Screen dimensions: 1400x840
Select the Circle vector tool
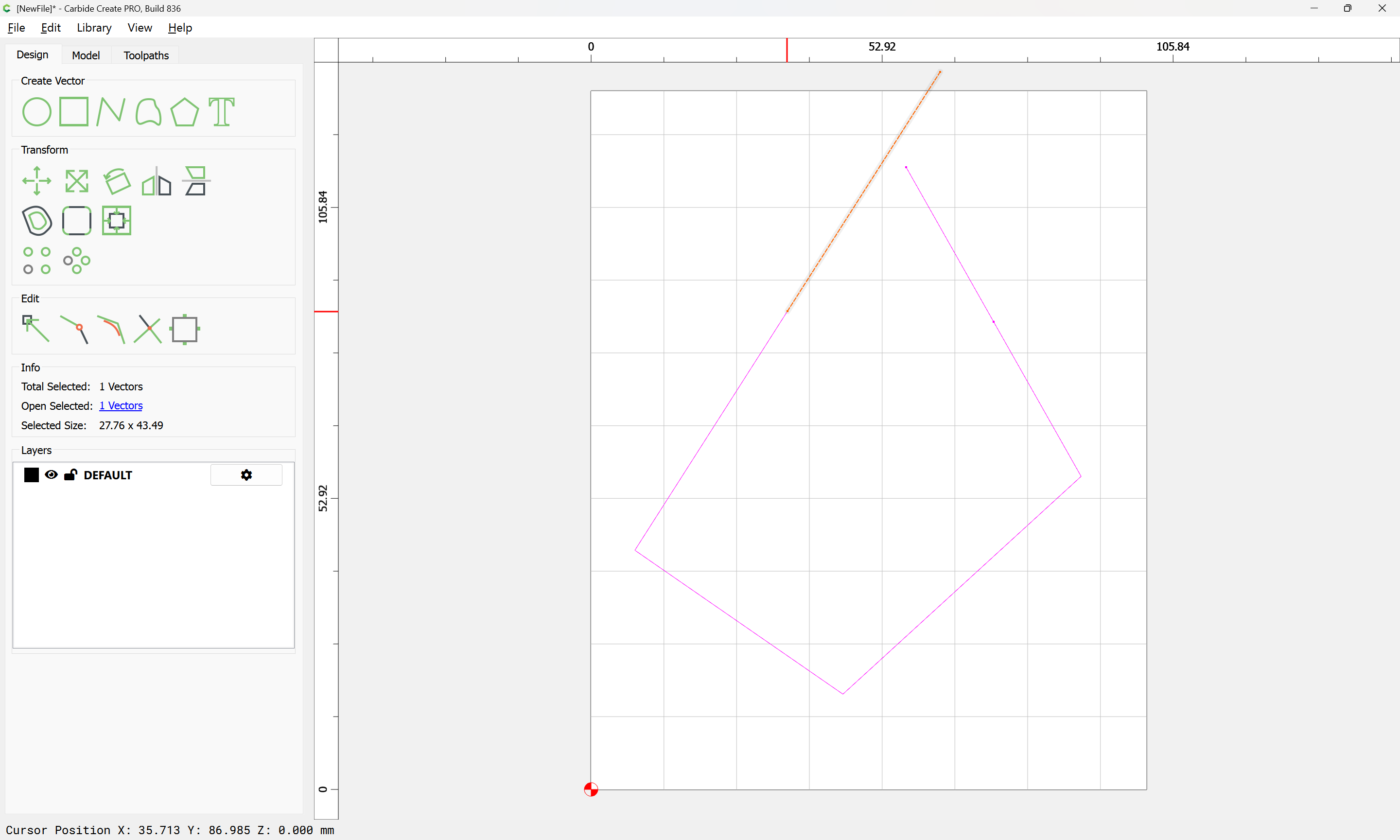(36, 111)
